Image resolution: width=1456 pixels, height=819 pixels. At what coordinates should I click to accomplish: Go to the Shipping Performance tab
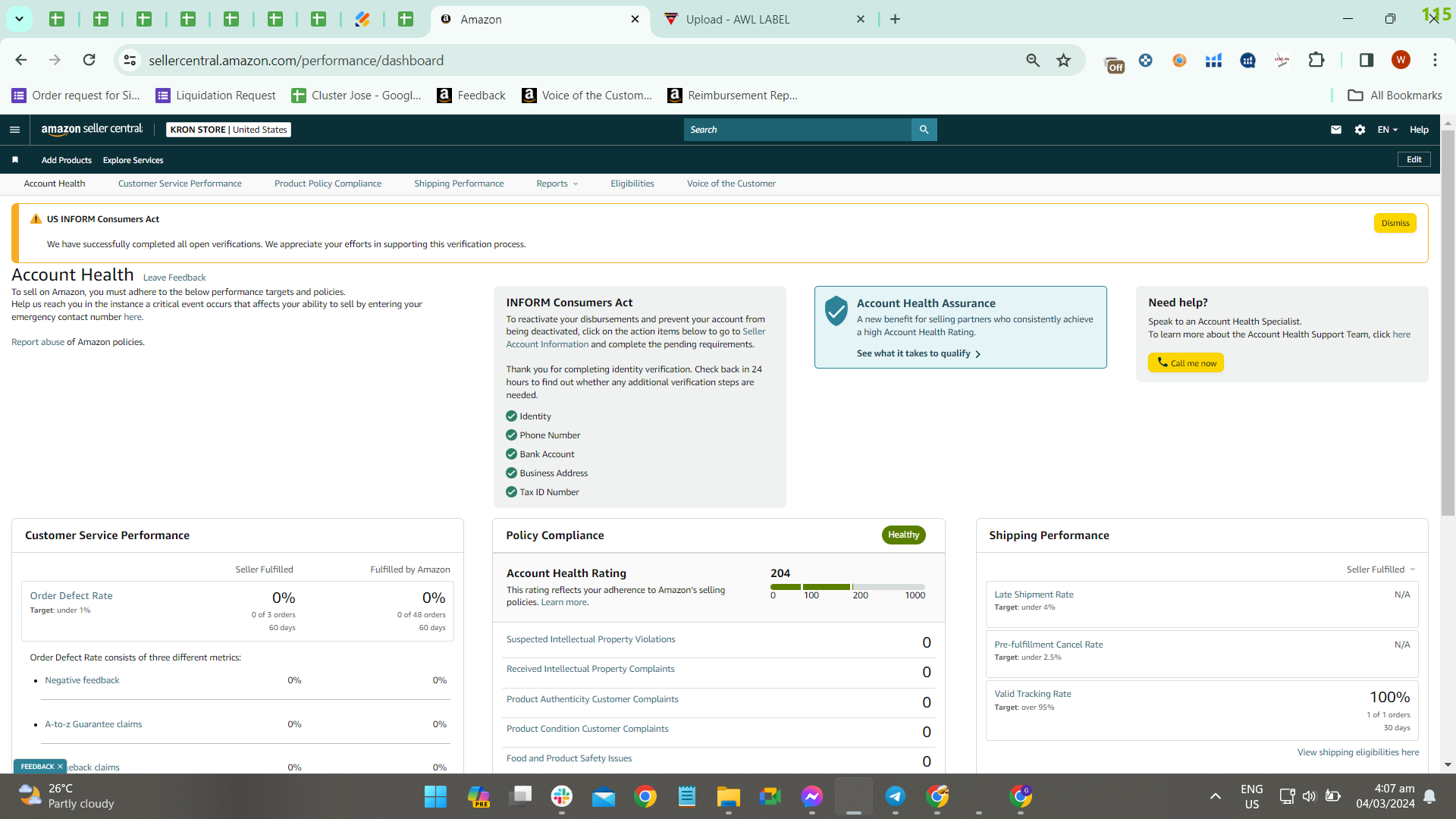[459, 184]
